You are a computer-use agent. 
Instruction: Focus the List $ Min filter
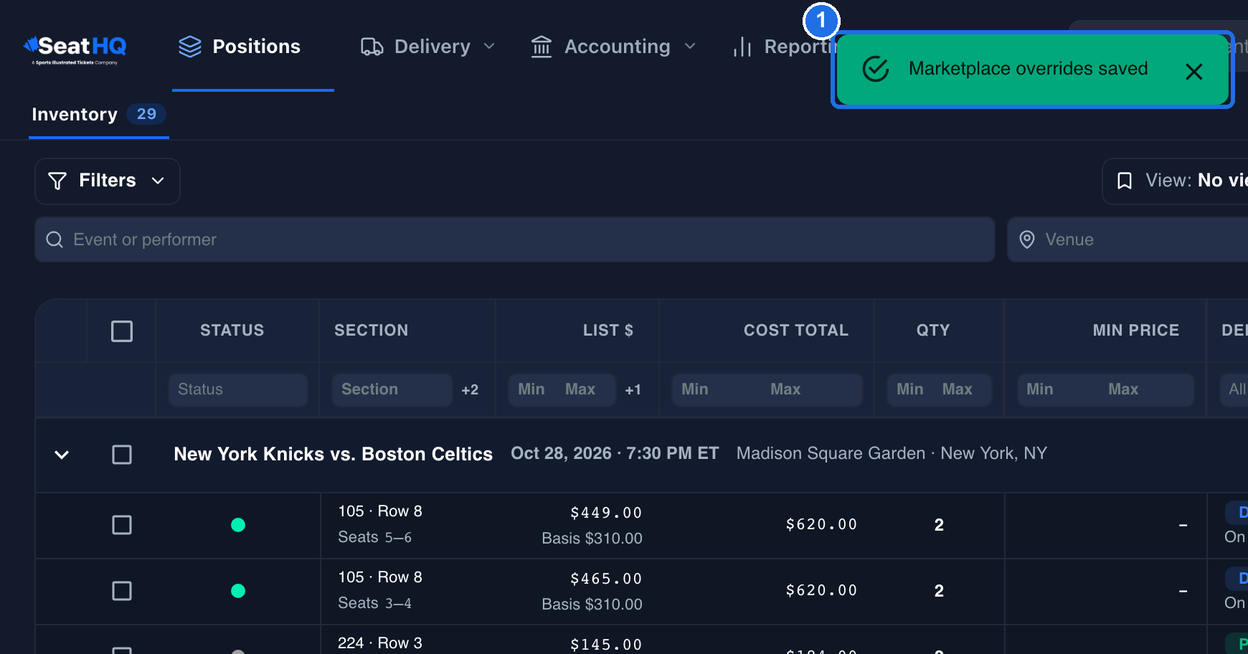(x=534, y=390)
